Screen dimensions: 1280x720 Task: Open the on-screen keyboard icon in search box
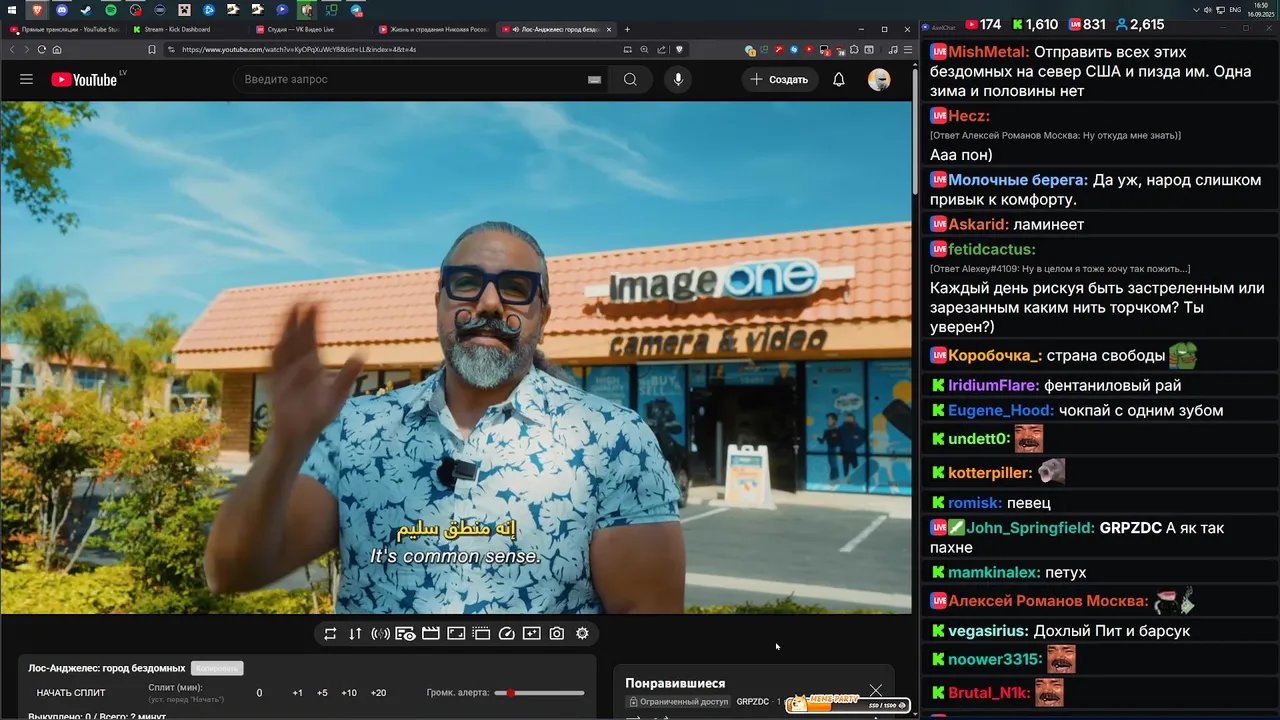tap(594, 79)
